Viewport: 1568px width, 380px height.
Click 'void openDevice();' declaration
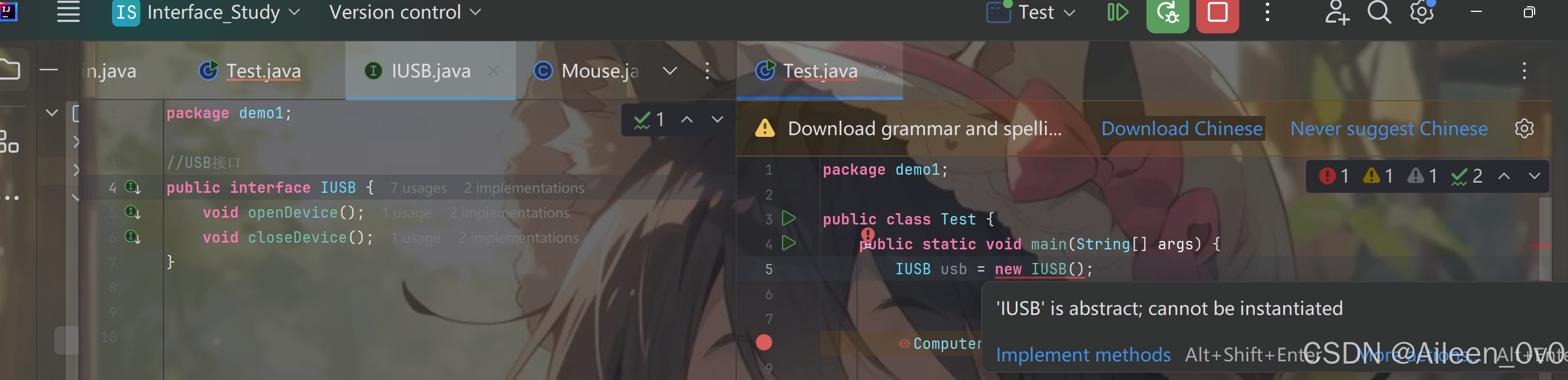tap(283, 213)
